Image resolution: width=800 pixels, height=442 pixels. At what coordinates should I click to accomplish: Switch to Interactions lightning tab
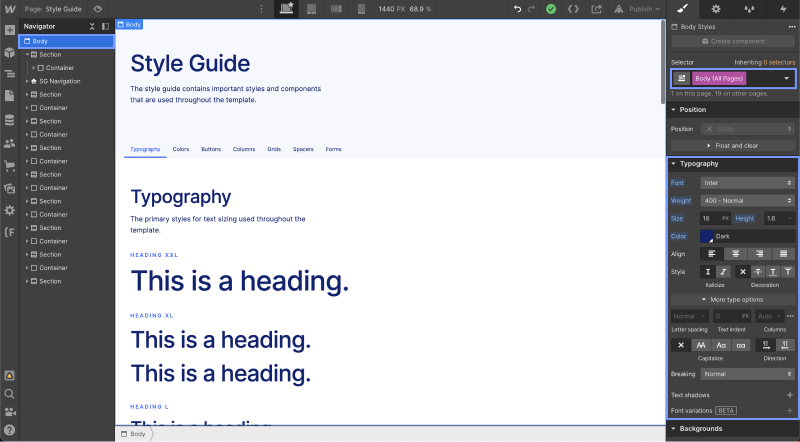[x=783, y=9]
